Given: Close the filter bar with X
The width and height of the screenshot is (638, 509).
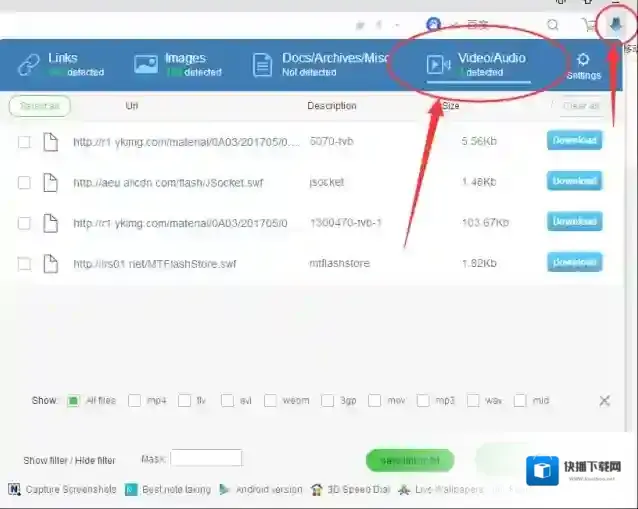Looking at the screenshot, I should pos(604,400).
